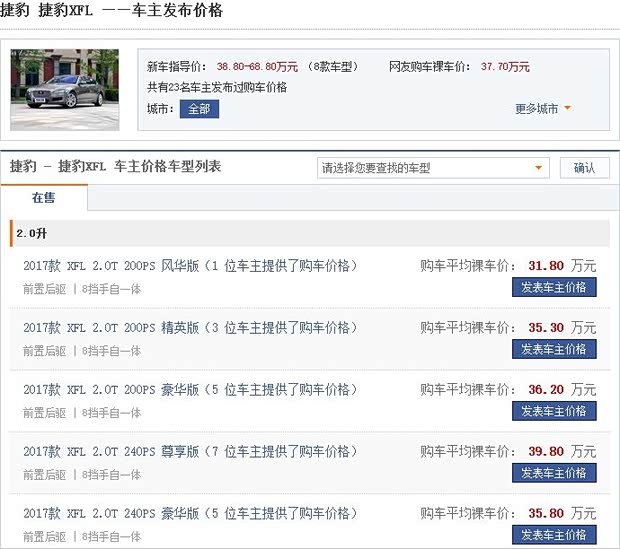Image resolution: width=620 pixels, height=549 pixels.
Task: Open 2017款 XFL 2.0T 200PS 风华版 link
Action: pyautogui.click(x=111, y=266)
